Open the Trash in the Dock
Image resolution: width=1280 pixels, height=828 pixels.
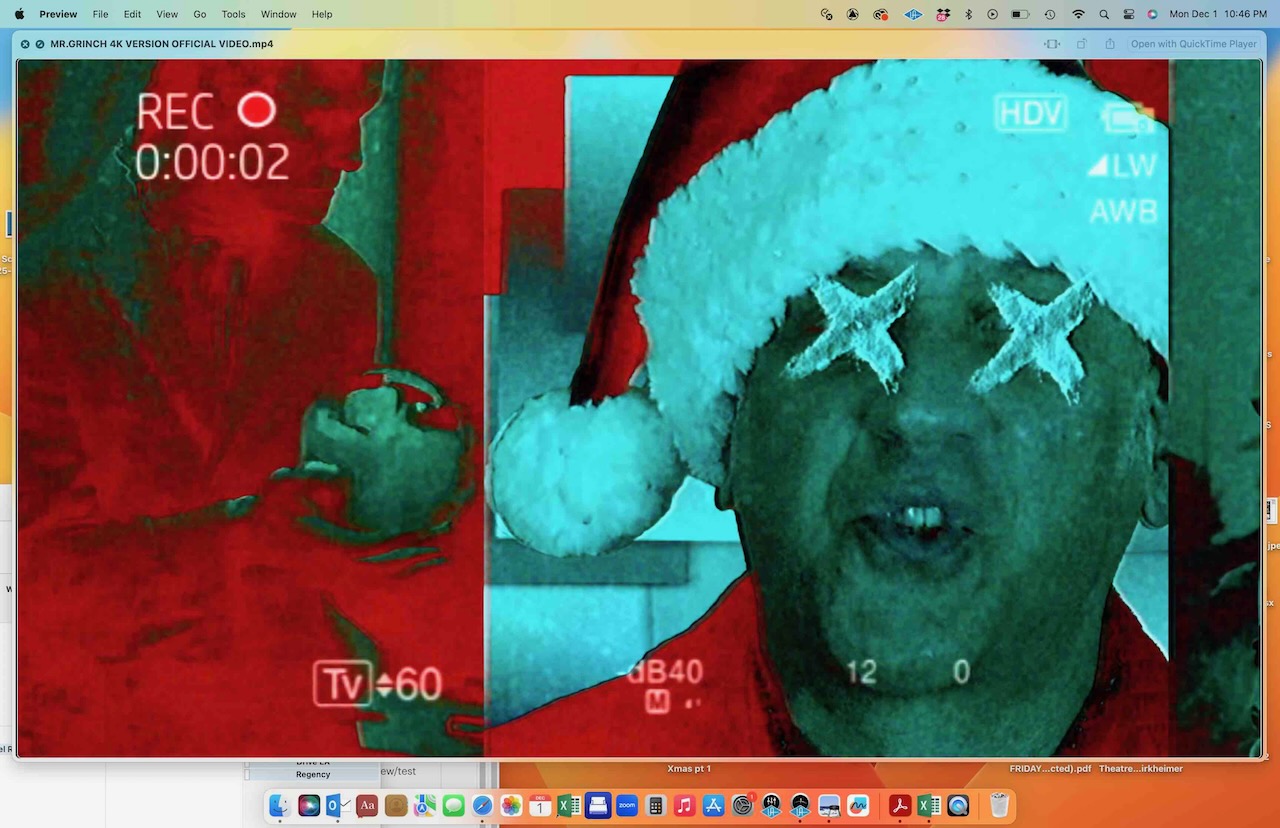click(999, 805)
